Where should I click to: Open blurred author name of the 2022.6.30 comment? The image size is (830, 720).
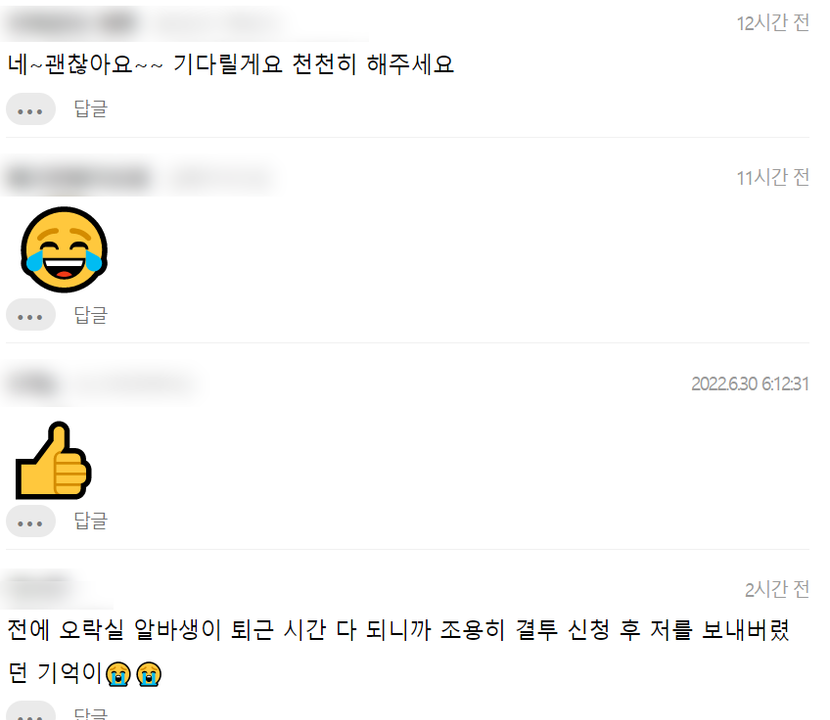(x=33, y=384)
